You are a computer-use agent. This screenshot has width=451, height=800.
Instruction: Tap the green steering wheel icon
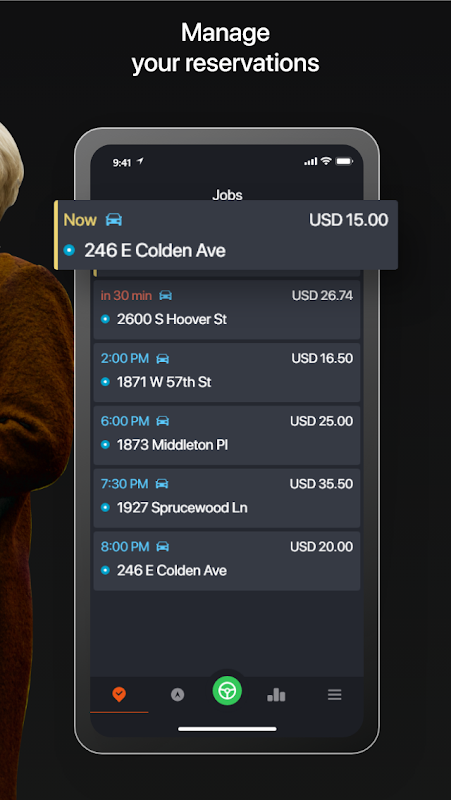click(227, 691)
